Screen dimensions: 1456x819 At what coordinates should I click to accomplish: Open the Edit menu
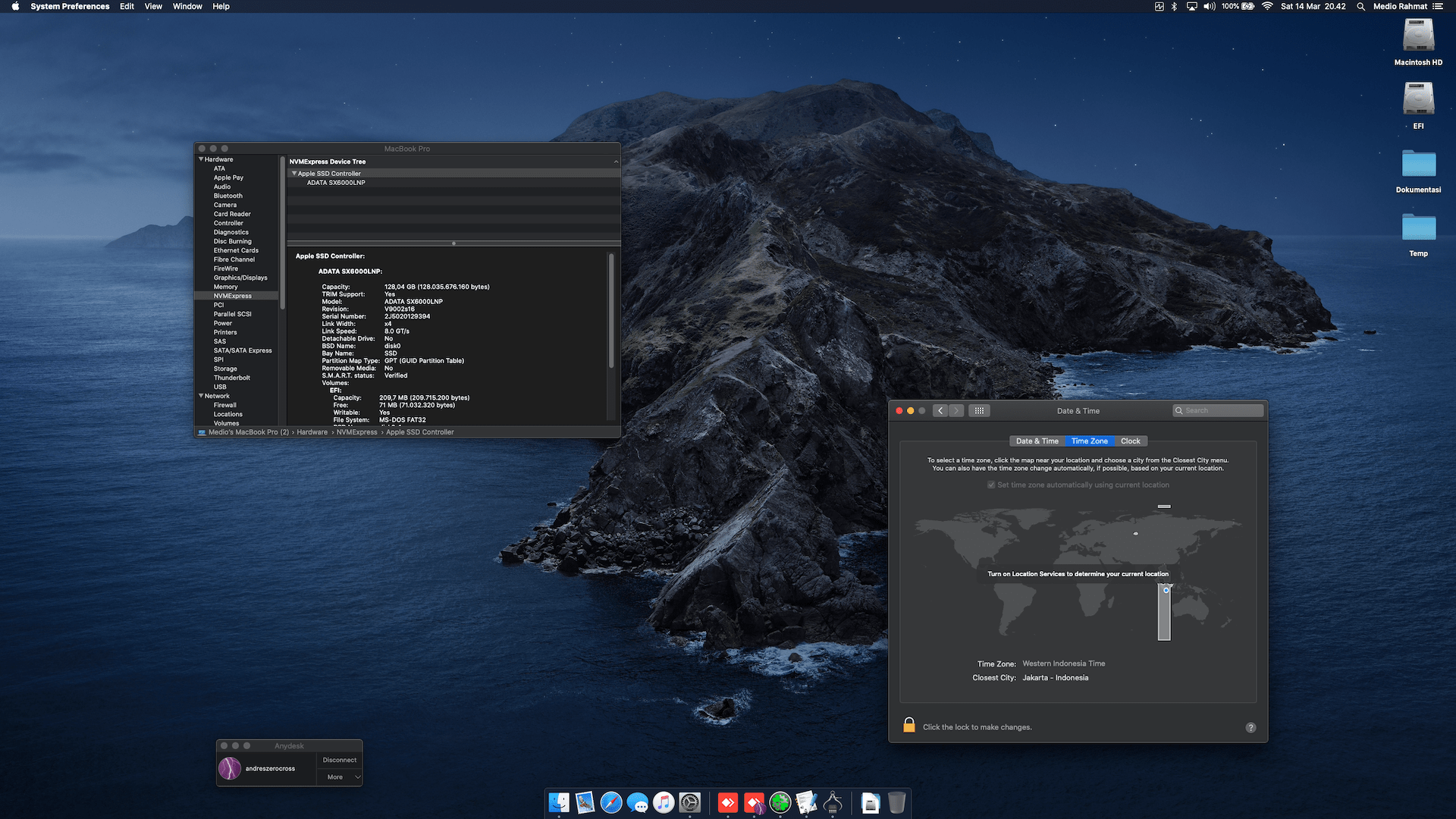pos(127,6)
